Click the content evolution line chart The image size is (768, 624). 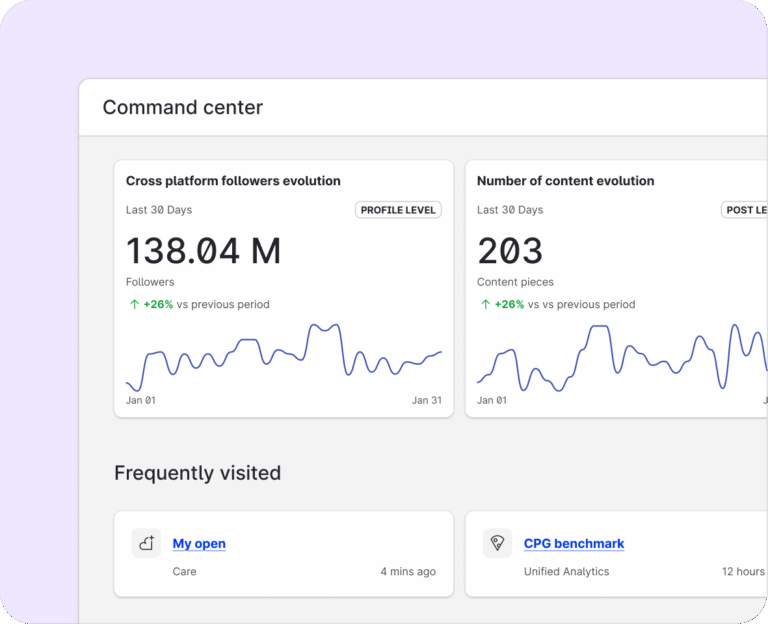(620, 356)
